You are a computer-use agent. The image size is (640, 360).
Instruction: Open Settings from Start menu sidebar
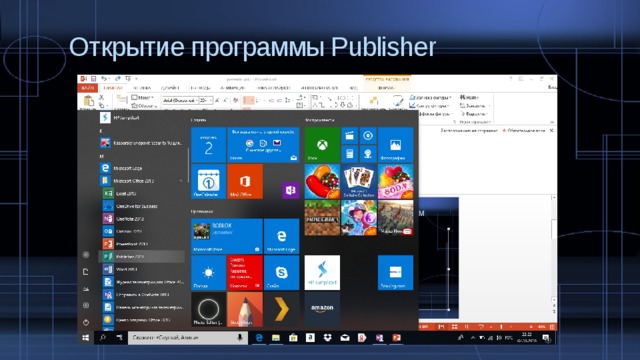(x=86, y=305)
